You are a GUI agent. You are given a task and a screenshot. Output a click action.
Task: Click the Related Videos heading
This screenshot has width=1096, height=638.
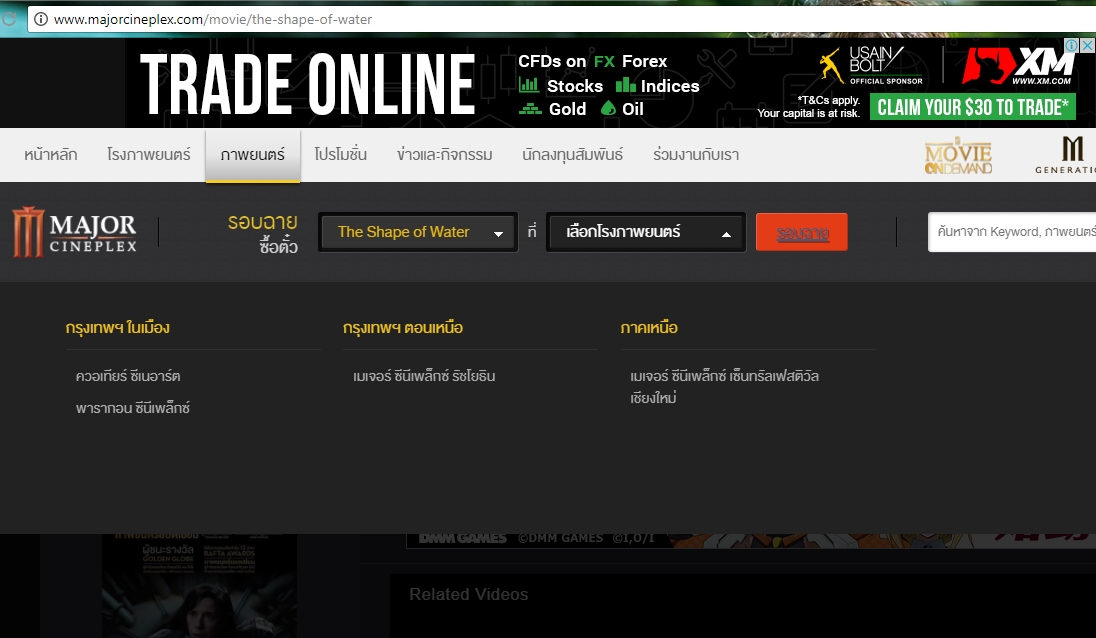(x=468, y=594)
